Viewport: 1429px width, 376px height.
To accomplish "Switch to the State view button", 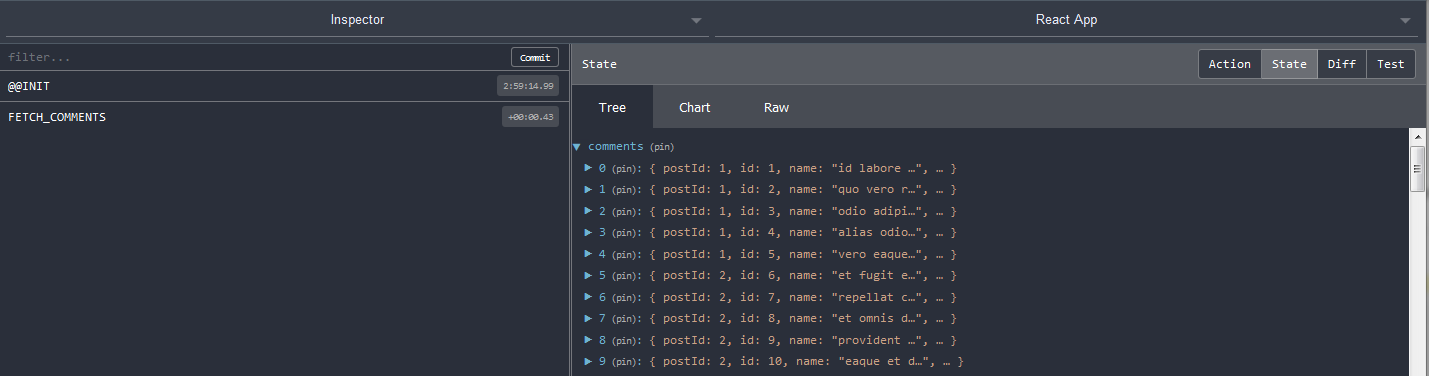I will point(1289,64).
